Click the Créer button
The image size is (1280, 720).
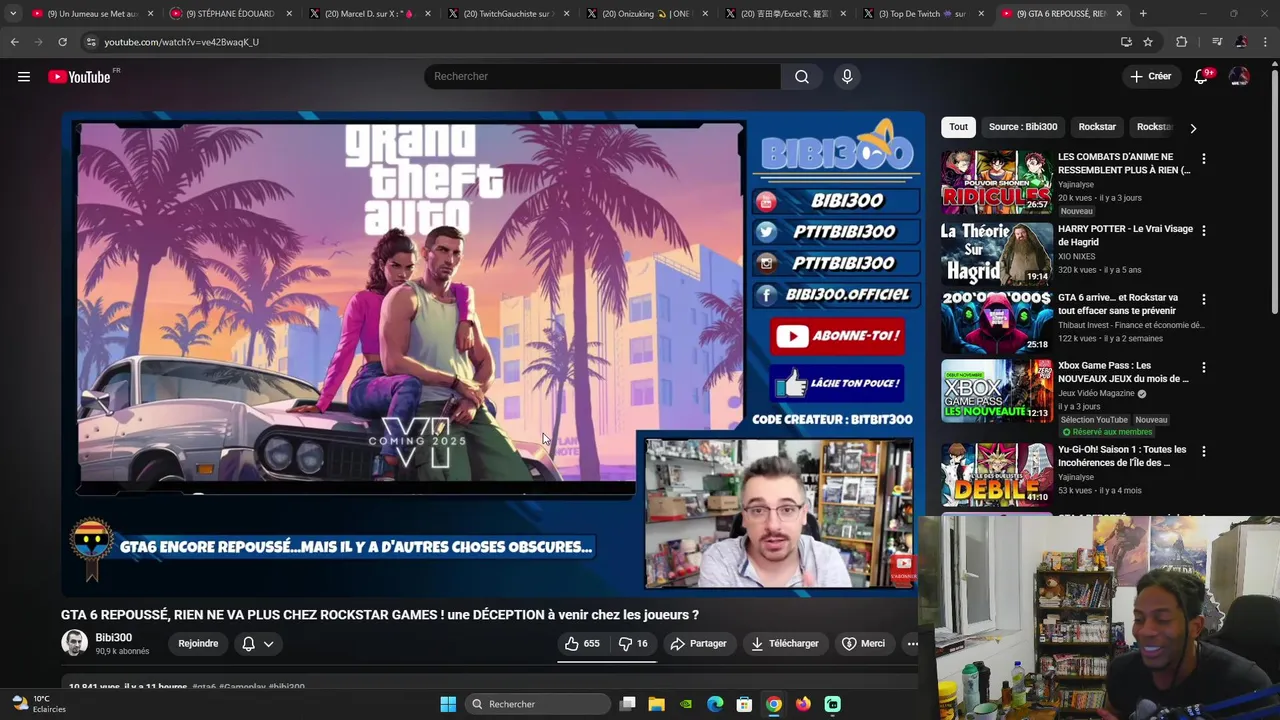tap(1150, 77)
